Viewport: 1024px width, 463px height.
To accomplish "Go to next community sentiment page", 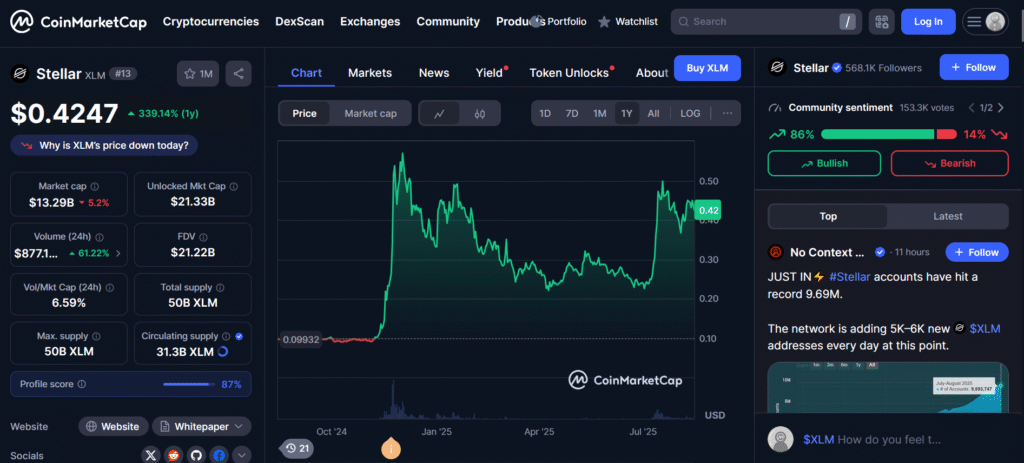I will (x=1000, y=108).
